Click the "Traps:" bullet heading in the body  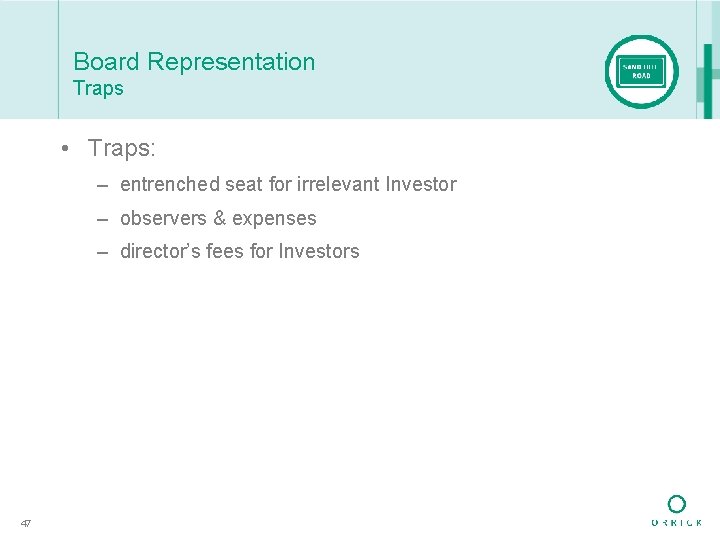click(121, 149)
